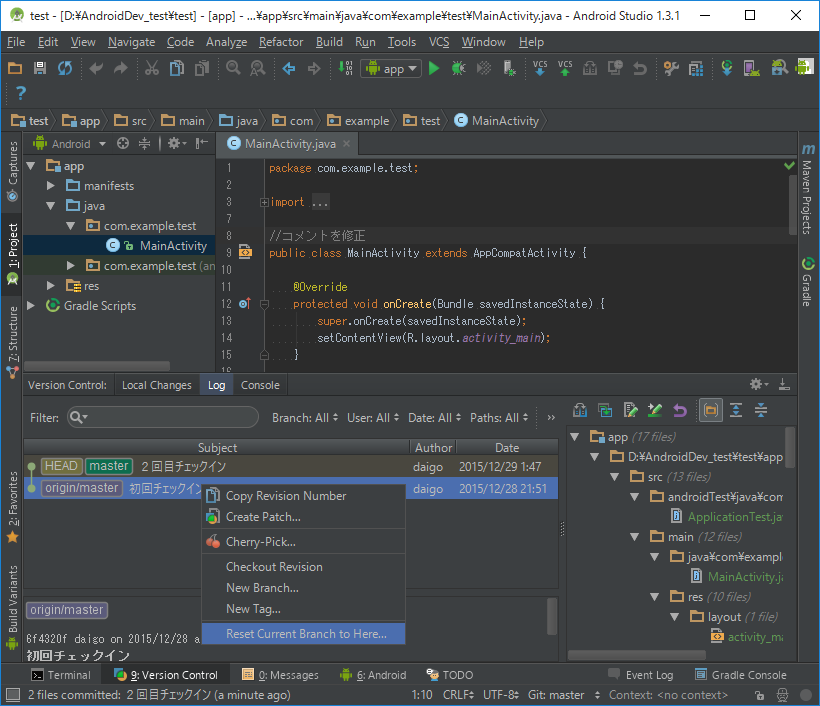
Task: Click the Cut scissors icon
Action: [x=152, y=68]
